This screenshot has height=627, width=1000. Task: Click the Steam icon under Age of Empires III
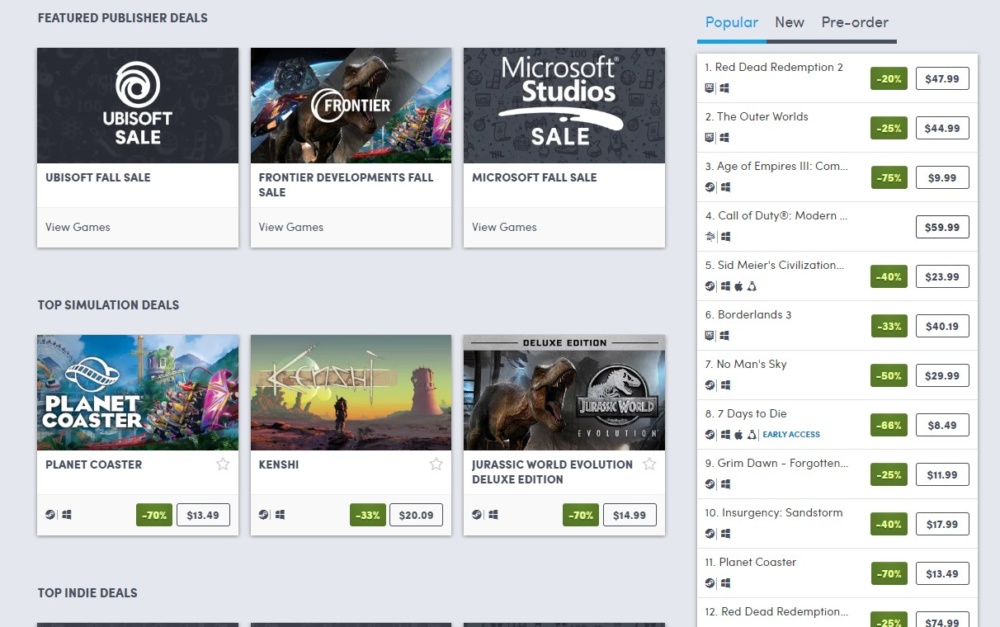(x=710, y=187)
